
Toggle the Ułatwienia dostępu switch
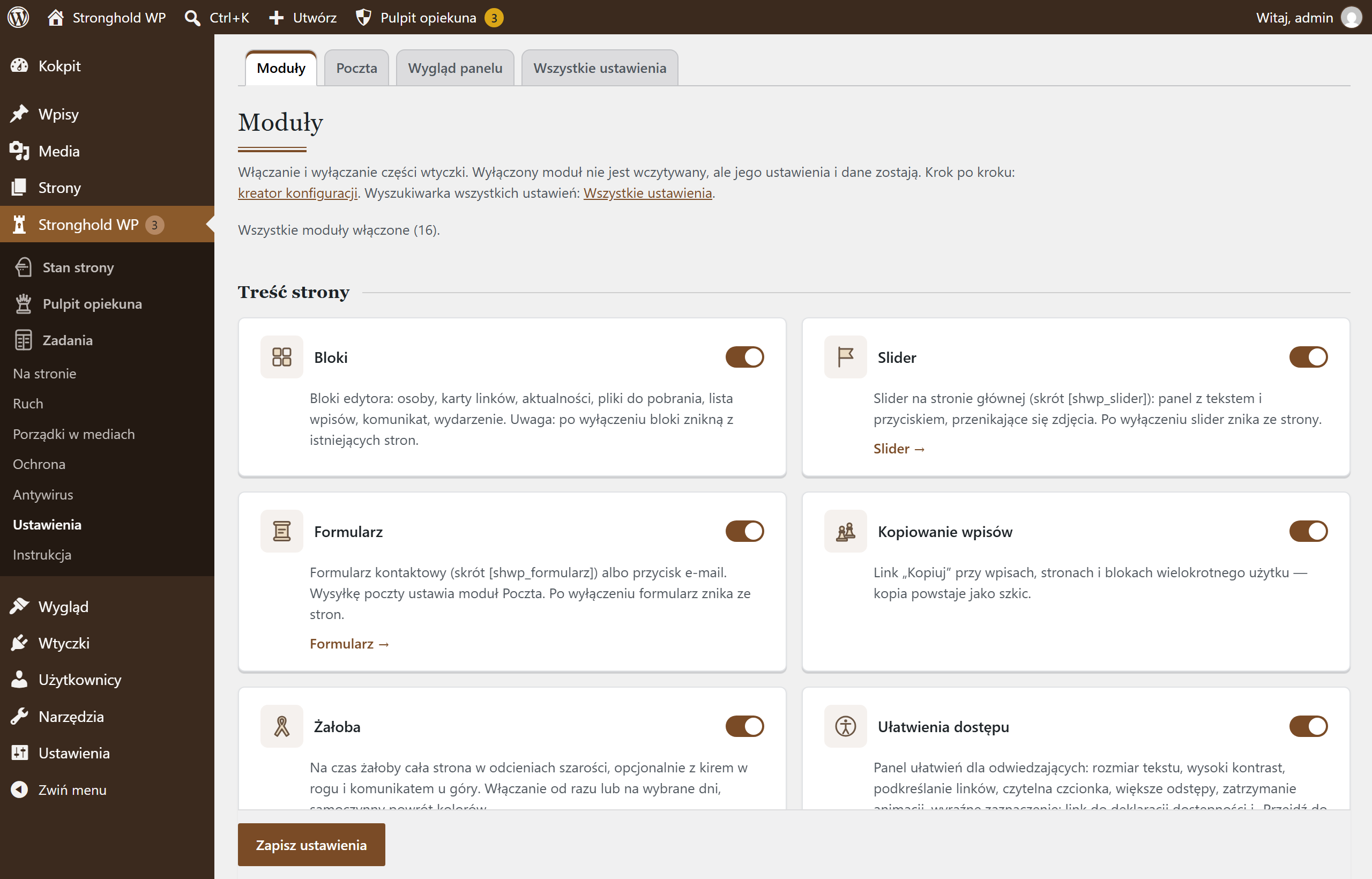[x=1309, y=726]
